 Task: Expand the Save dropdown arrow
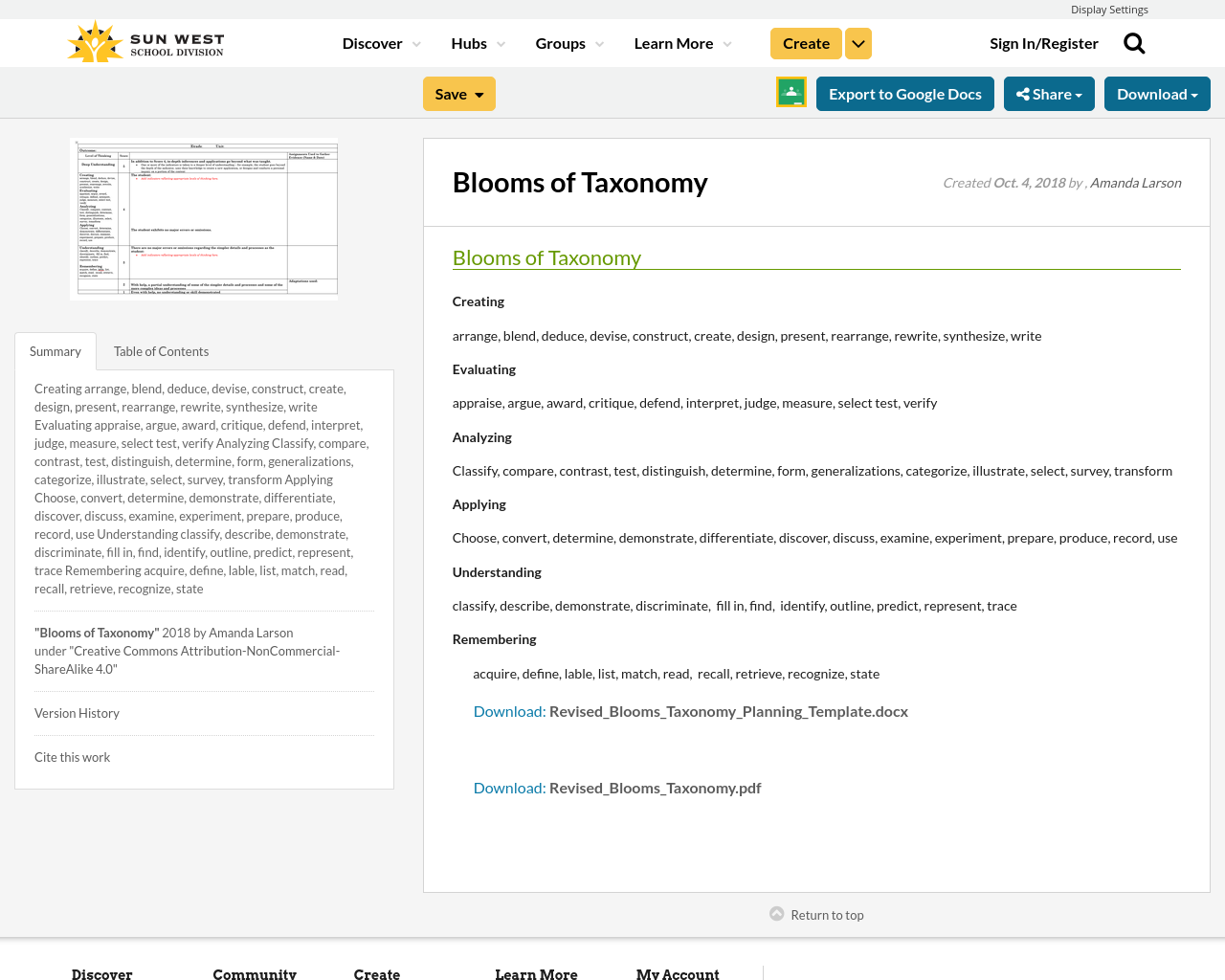pos(478,93)
